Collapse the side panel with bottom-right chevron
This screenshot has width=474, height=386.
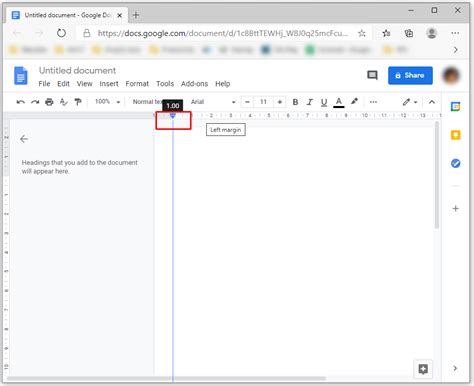[x=455, y=368]
